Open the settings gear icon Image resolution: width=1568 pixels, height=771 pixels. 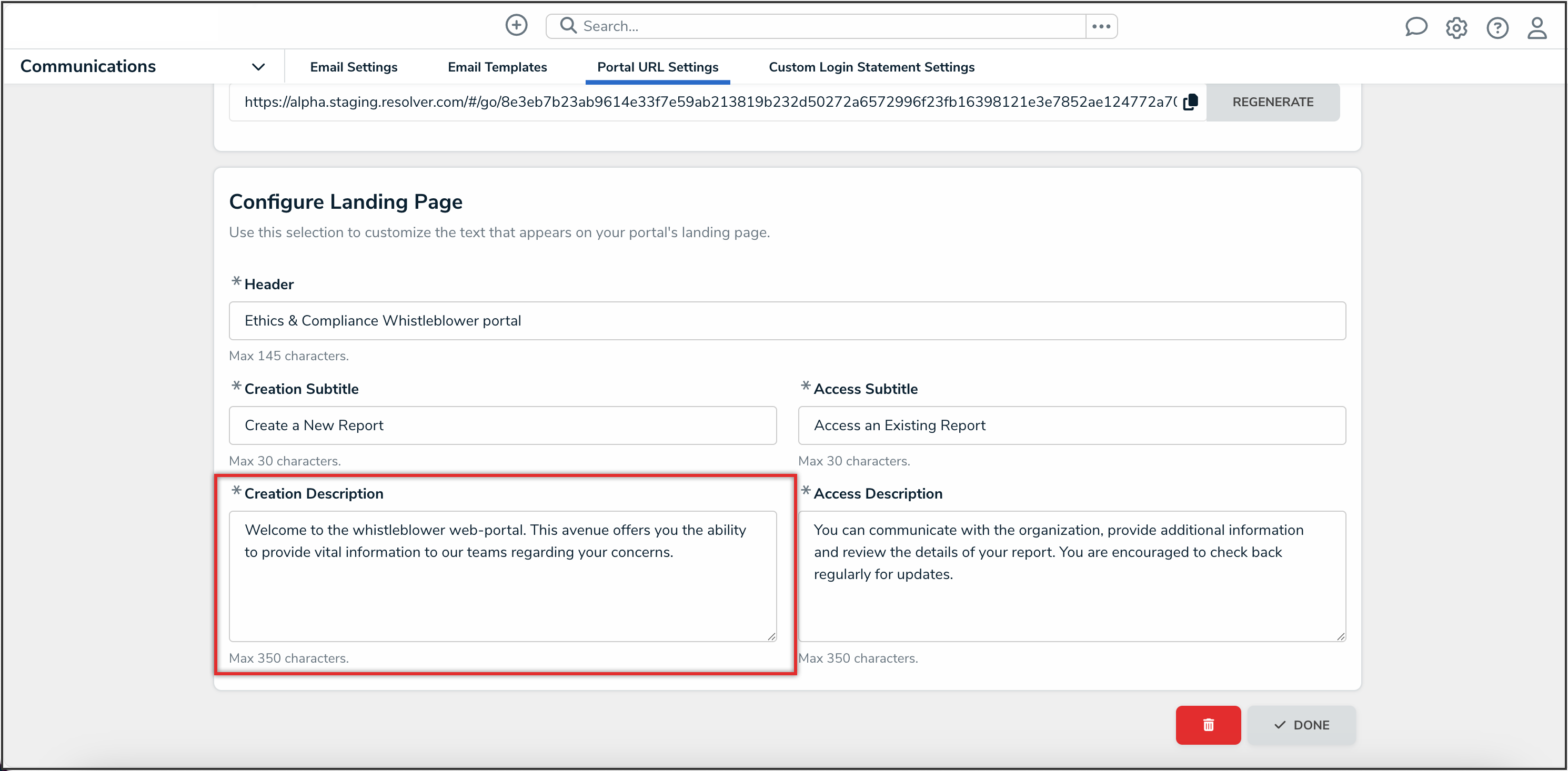coord(1456,28)
